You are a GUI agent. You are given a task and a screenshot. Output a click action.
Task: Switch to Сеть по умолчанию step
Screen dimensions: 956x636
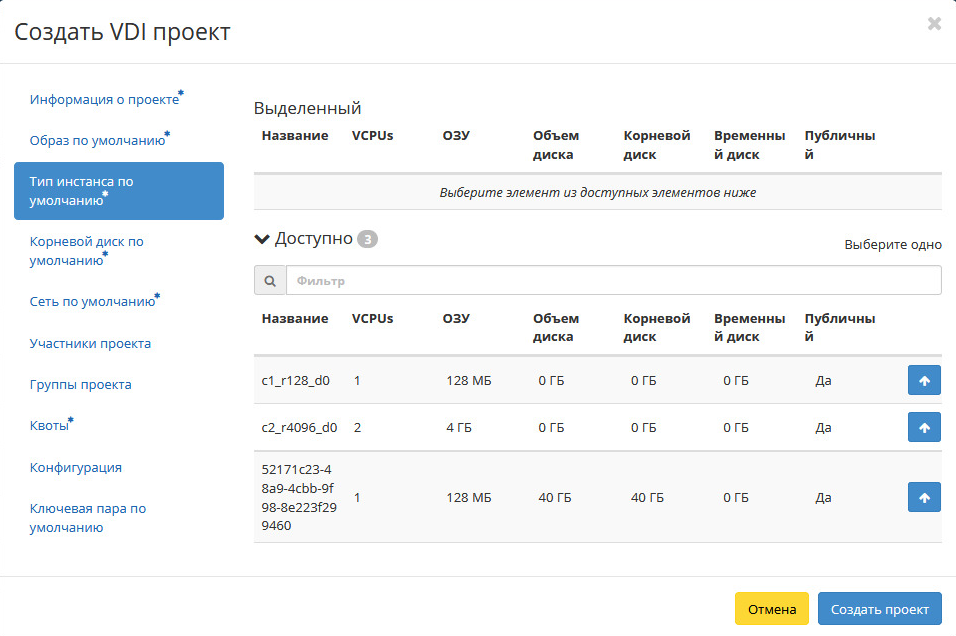click(92, 301)
